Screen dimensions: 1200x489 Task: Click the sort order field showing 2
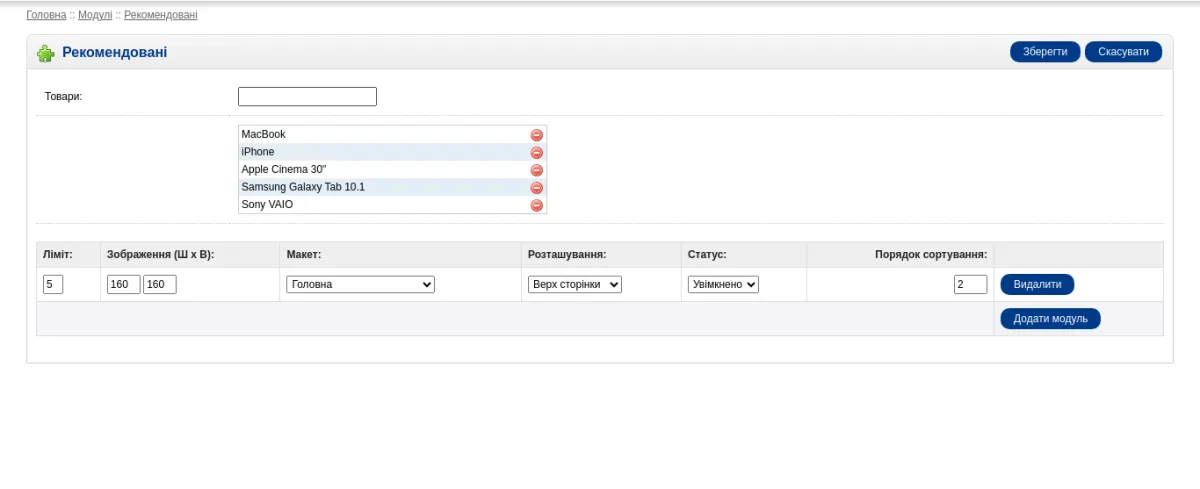[970, 285]
